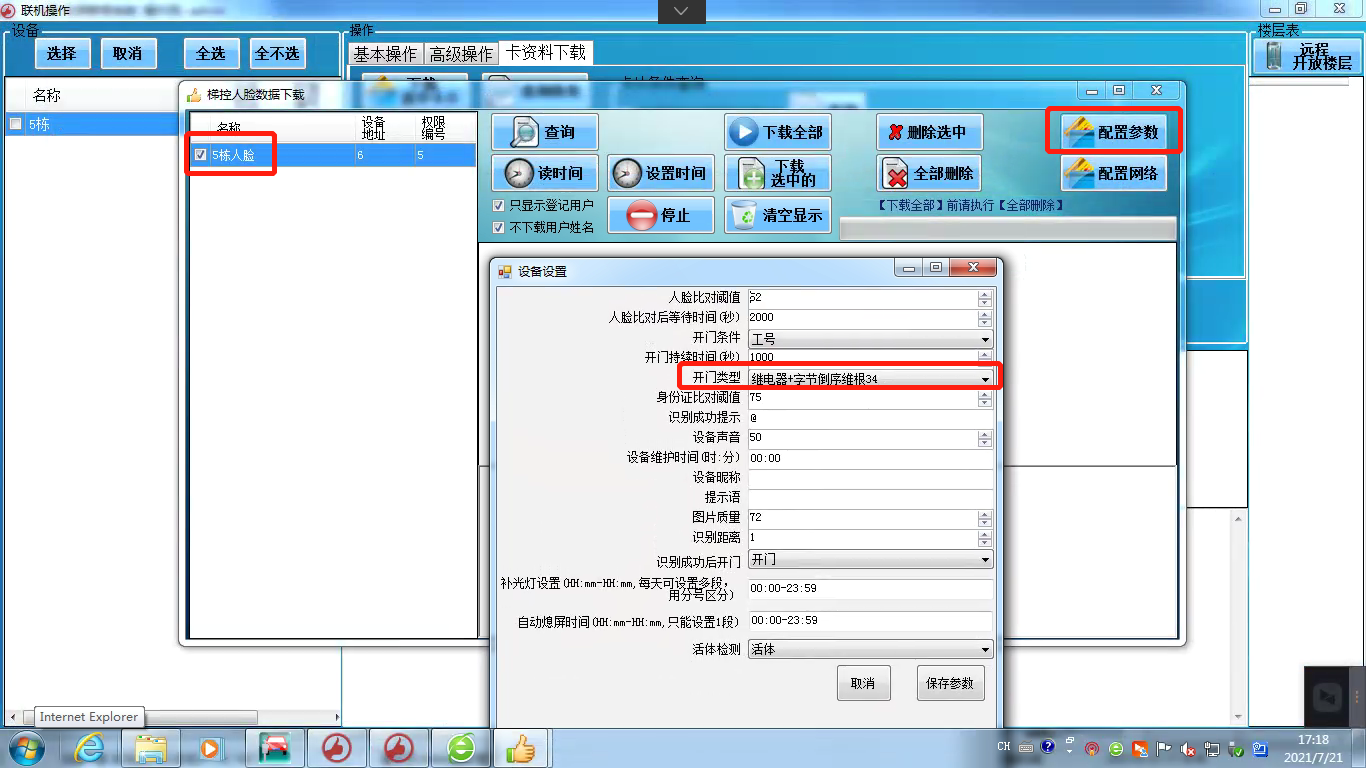Click the 删除选中 red X button
1366x768 pixels.
tap(928, 132)
